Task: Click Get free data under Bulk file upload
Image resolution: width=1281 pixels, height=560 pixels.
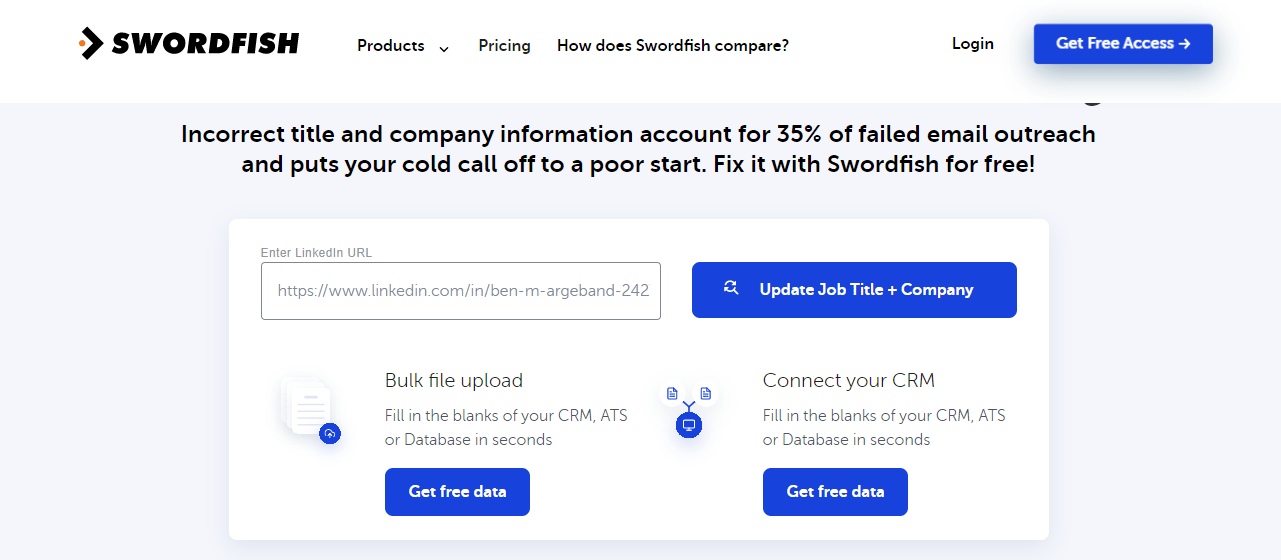Action: pyautogui.click(x=457, y=492)
